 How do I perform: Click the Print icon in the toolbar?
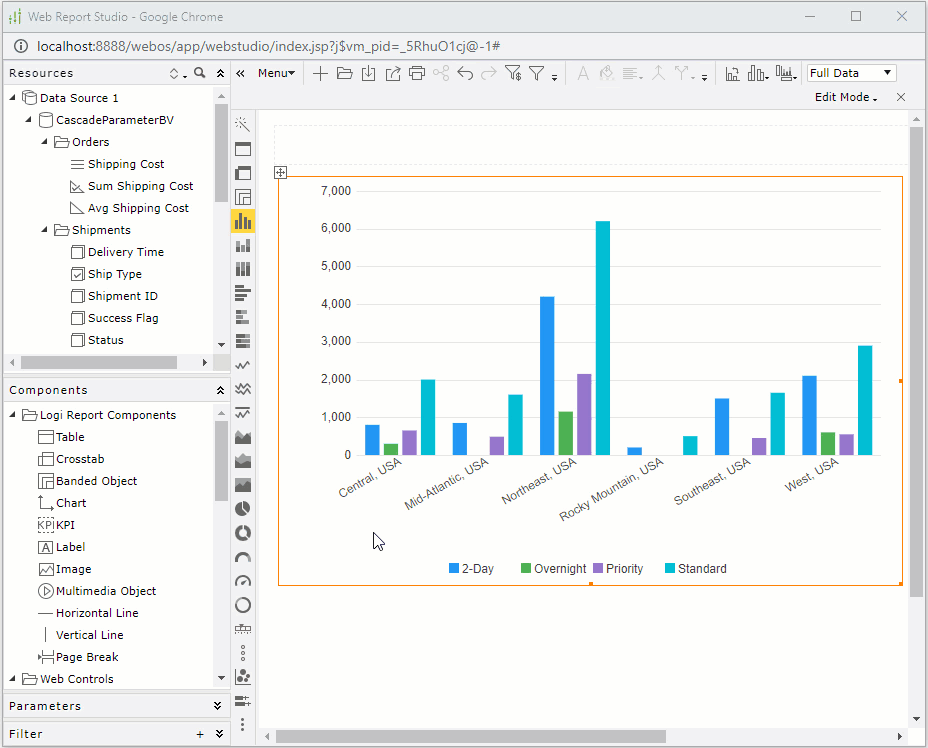pos(416,73)
